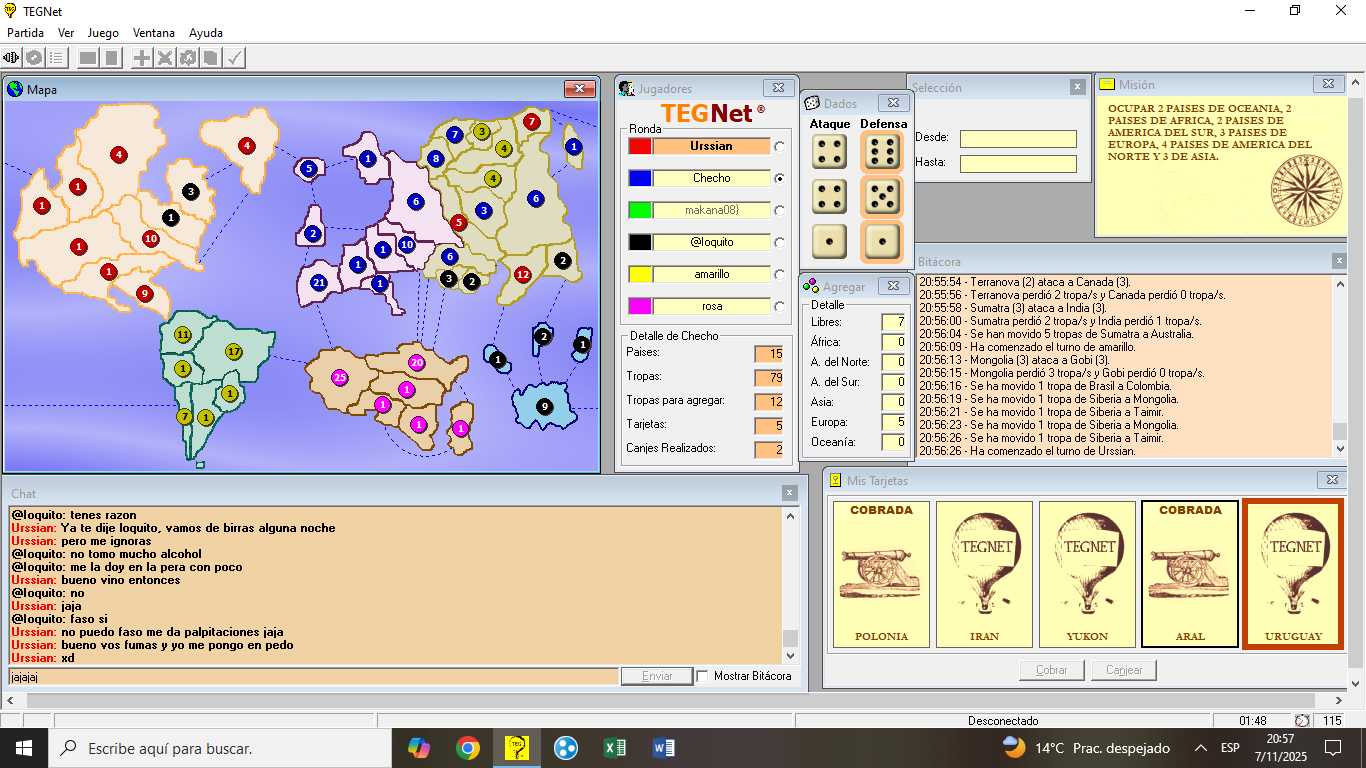Screen dimensions: 1366x768
Task: Click the crossed swords attack toolbar icon
Action: (x=165, y=58)
